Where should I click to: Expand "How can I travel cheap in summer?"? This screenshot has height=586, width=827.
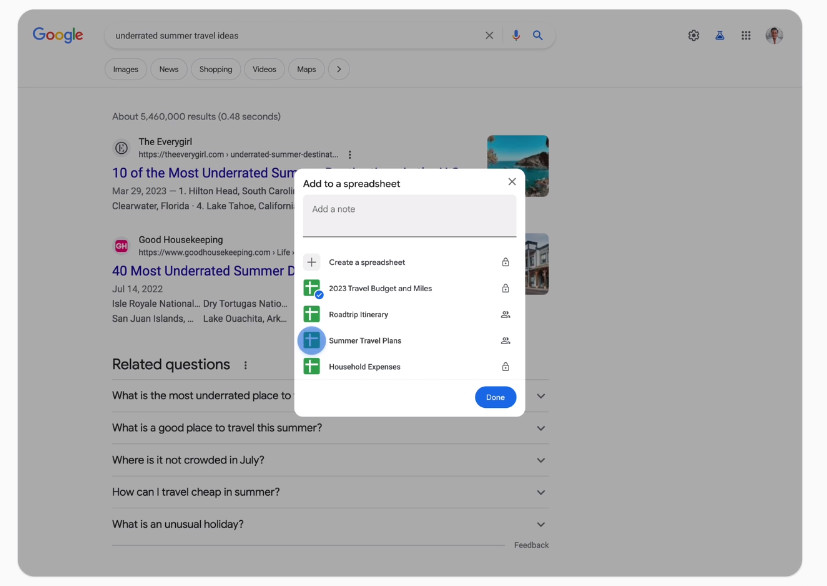coord(330,492)
